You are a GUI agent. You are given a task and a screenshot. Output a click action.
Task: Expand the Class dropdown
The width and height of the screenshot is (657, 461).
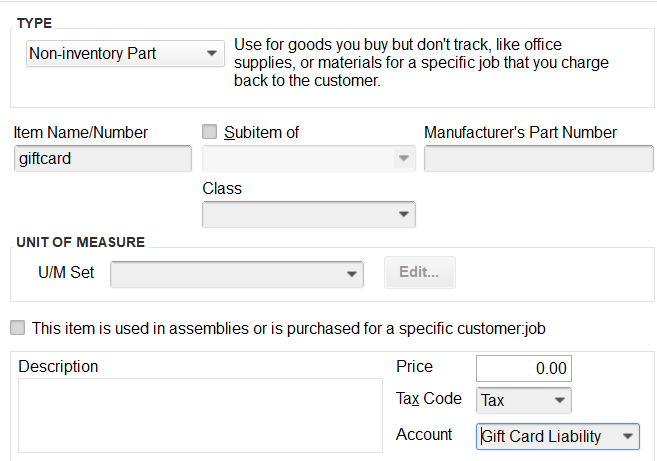click(309, 215)
